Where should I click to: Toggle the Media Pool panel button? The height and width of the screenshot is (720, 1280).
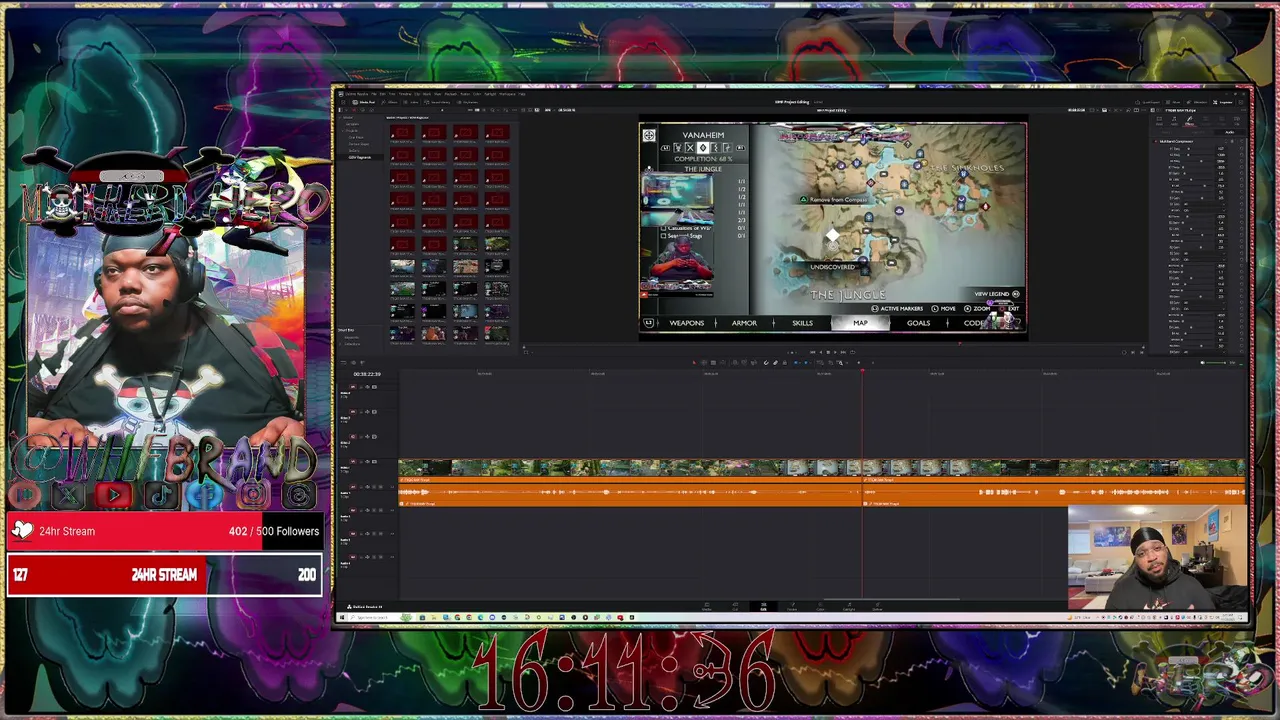[x=363, y=102]
